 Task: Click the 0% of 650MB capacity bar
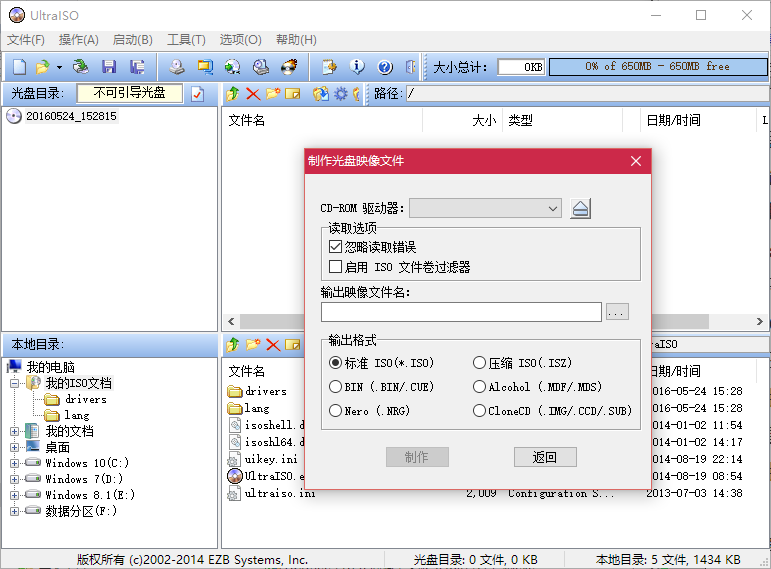point(657,67)
